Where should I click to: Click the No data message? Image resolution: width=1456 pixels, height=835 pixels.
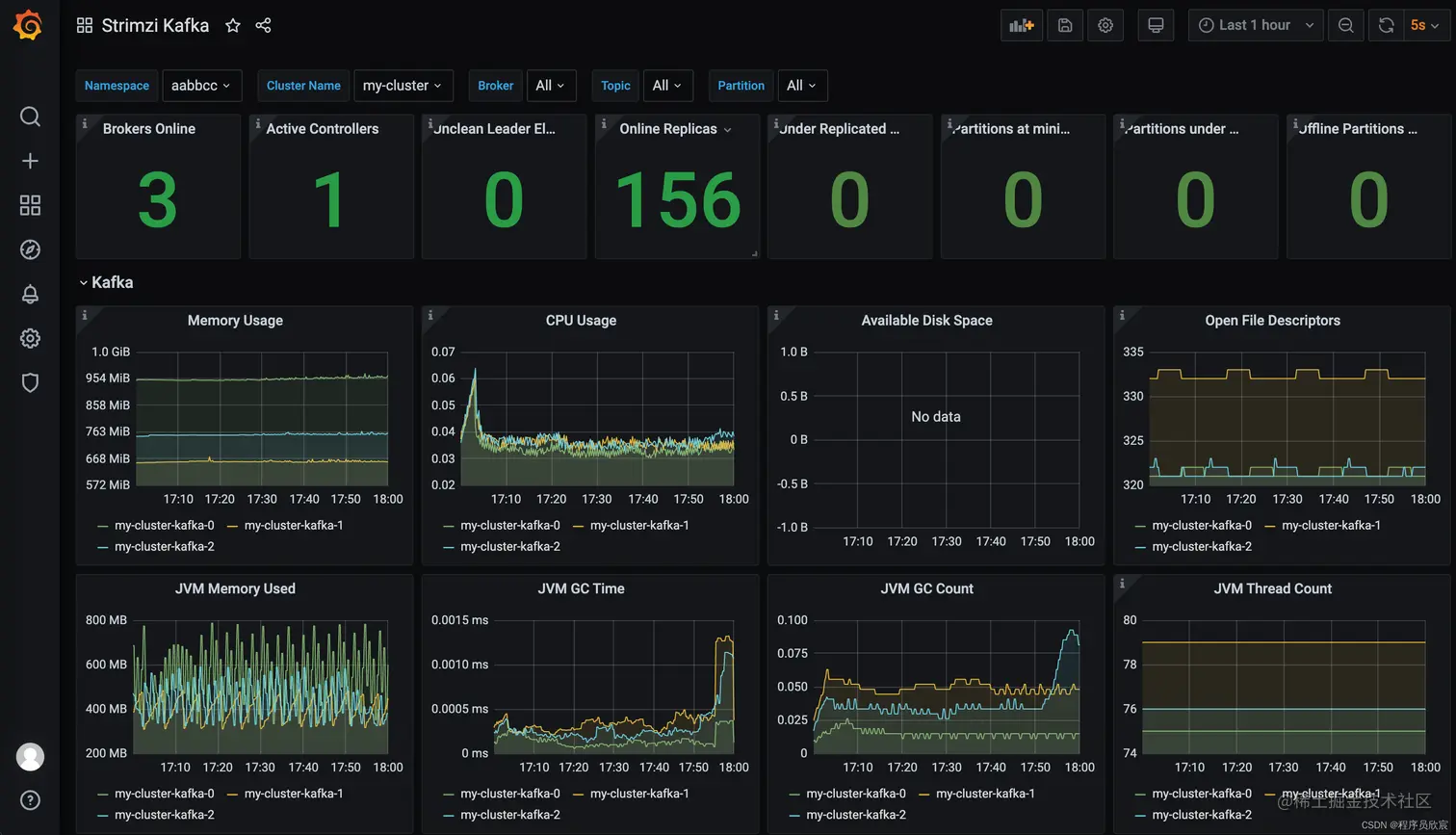(936, 417)
